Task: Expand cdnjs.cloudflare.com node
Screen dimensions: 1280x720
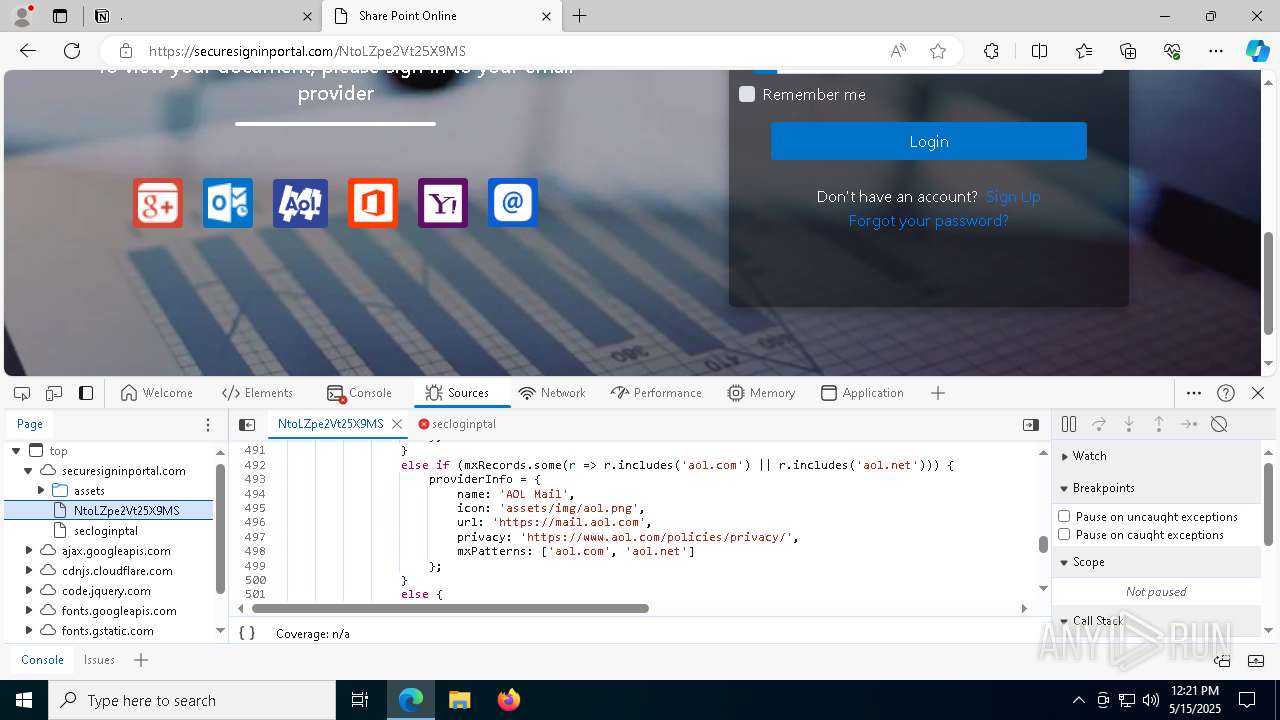Action: 28,571
